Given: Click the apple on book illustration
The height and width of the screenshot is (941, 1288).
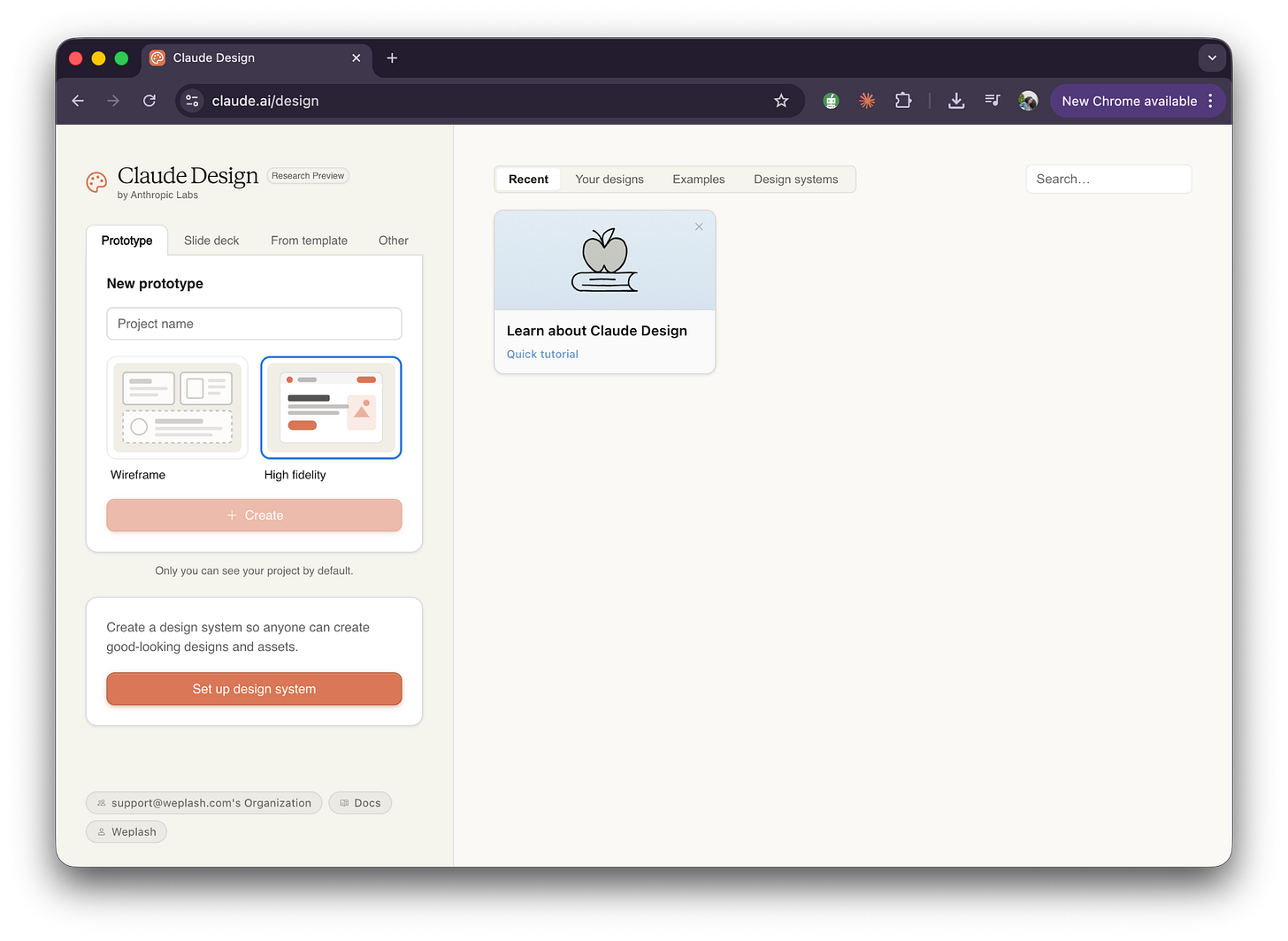Looking at the screenshot, I should (x=604, y=260).
